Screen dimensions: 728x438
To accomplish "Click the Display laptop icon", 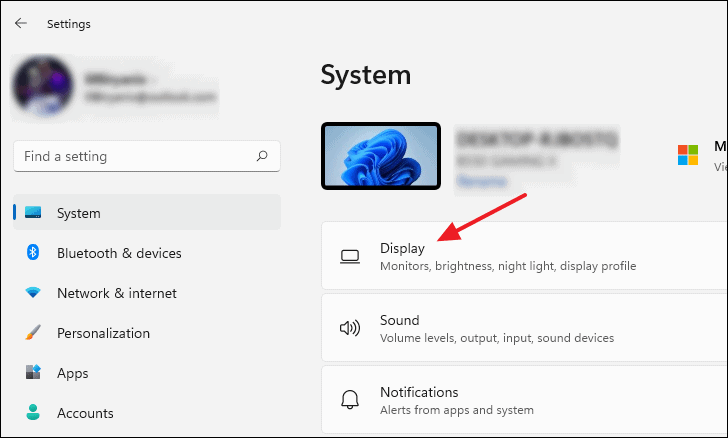I will click(x=350, y=257).
